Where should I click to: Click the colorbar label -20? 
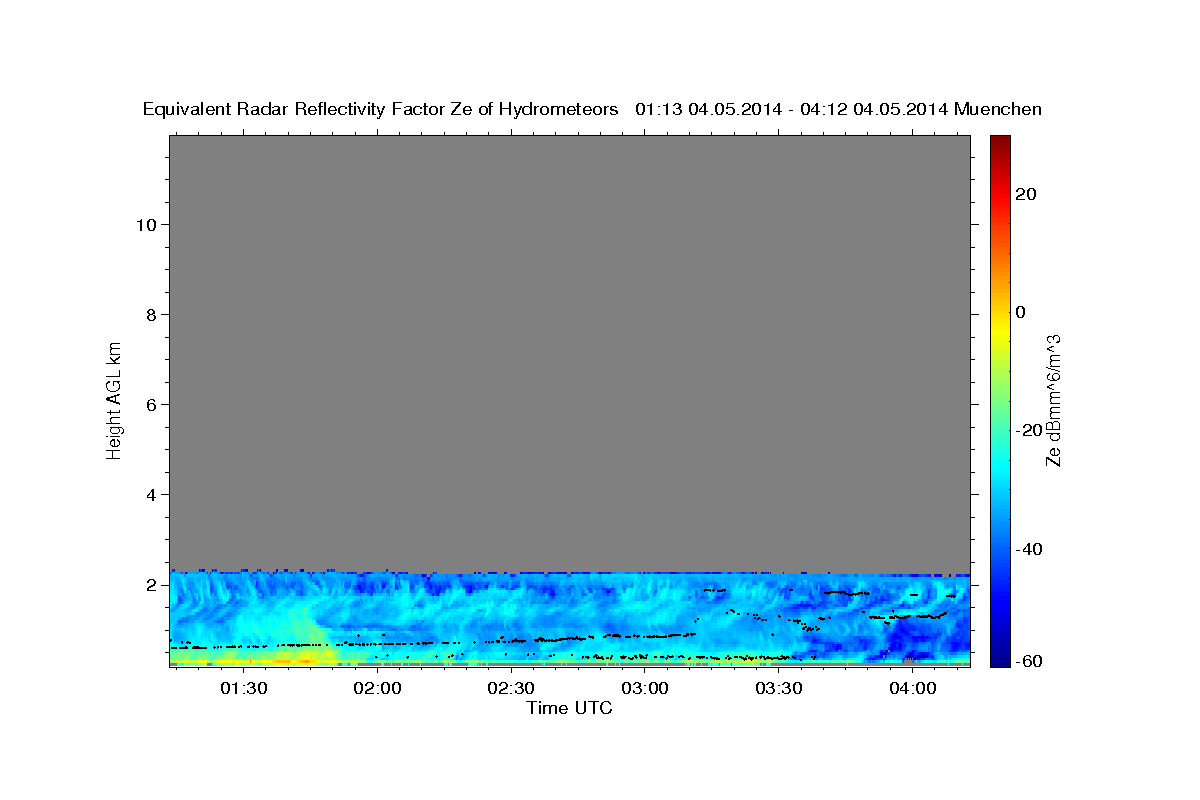[1031, 430]
